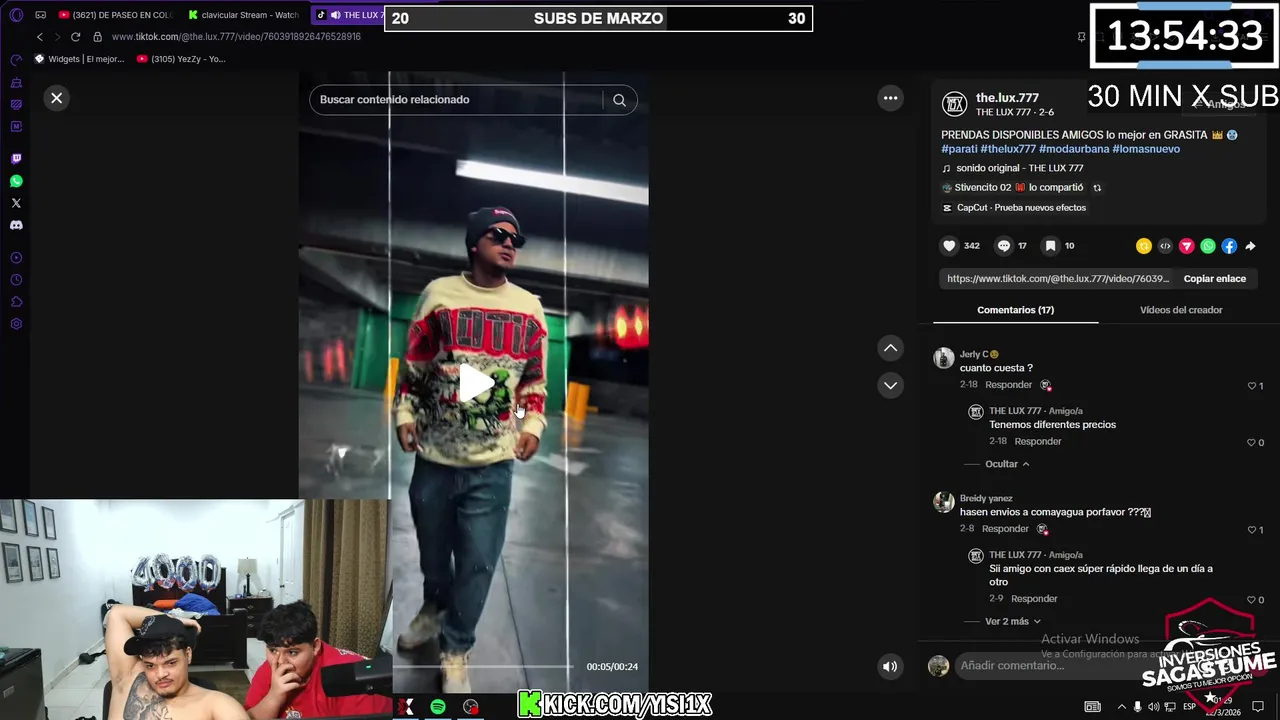
Task: Expand replies with 'Ver 2 más'
Action: [x=1013, y=622]
